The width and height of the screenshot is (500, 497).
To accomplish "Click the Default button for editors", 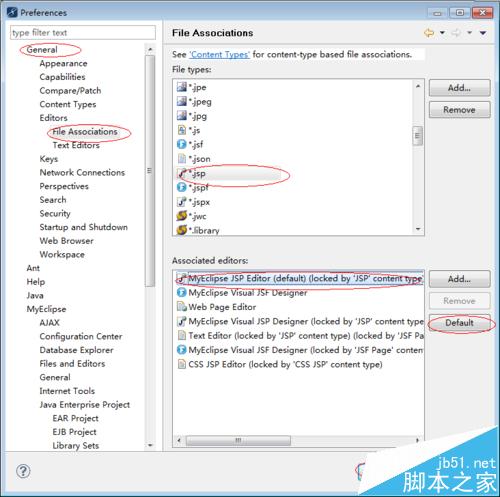I will [x=459, y=323].
